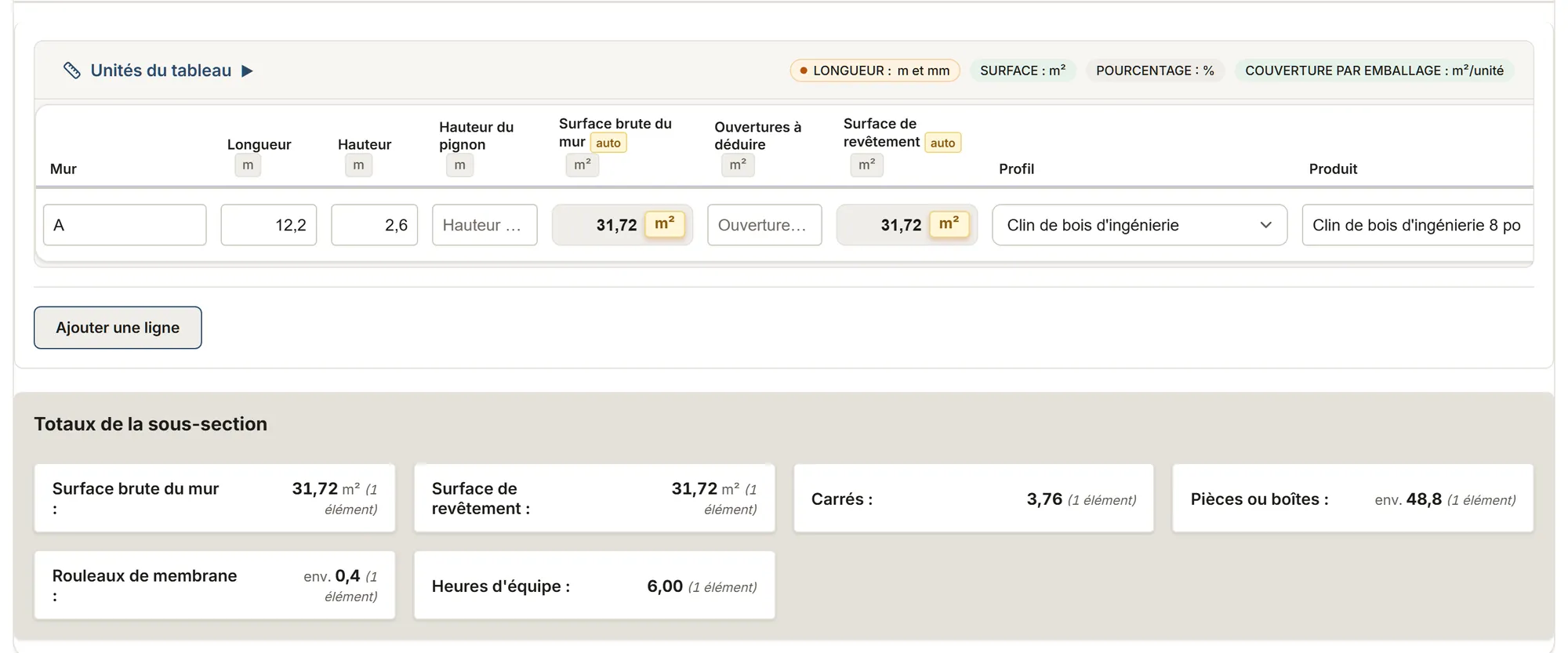Select the SURFACE : m² unit chip
The image size is (1568, 653).
coord(1022,71)
